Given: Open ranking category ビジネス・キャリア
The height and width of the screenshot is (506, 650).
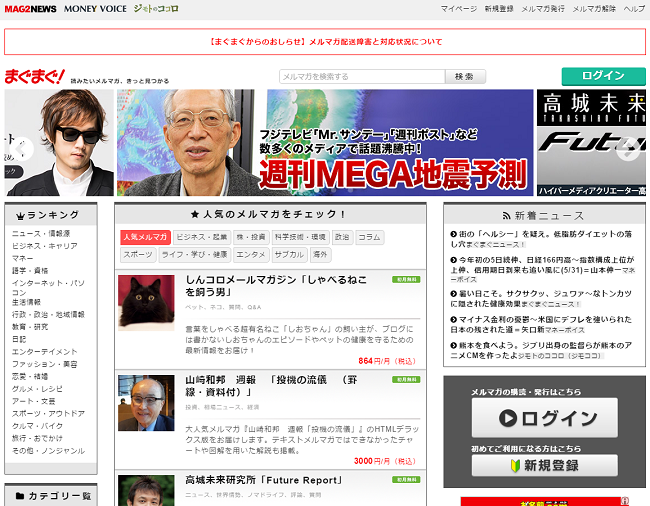Looking at the screenshot, I should [45, 246].
